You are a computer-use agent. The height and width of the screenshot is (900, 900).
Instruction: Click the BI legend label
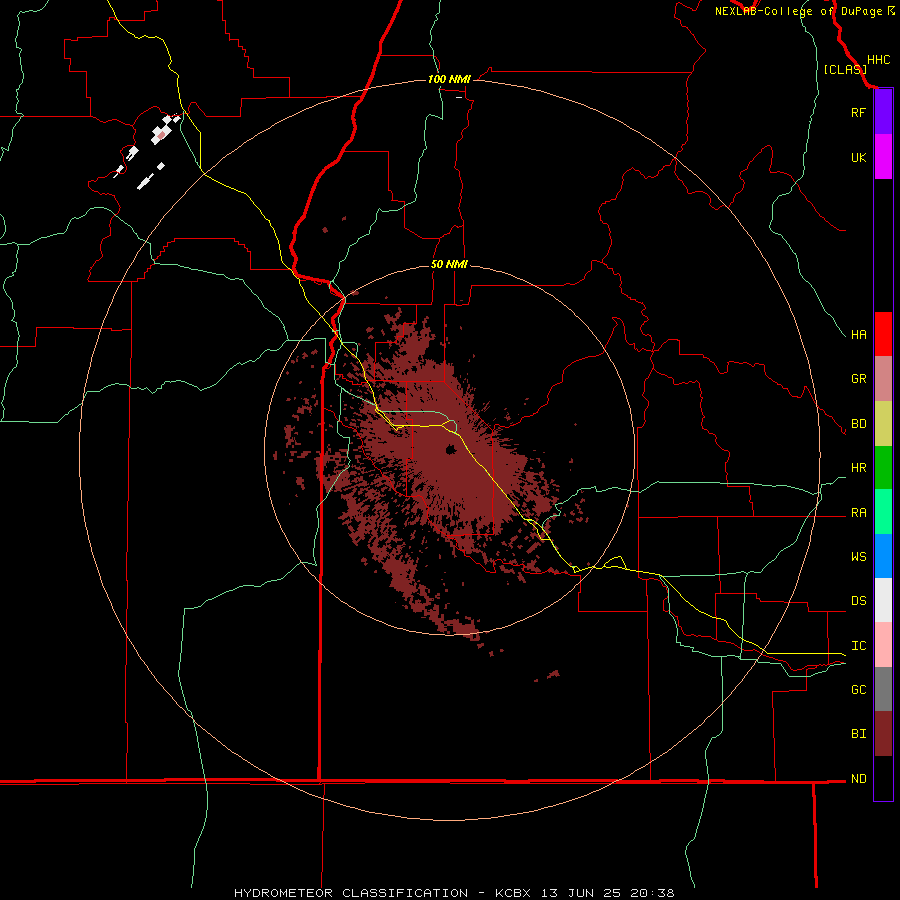(x=858, y=734)
